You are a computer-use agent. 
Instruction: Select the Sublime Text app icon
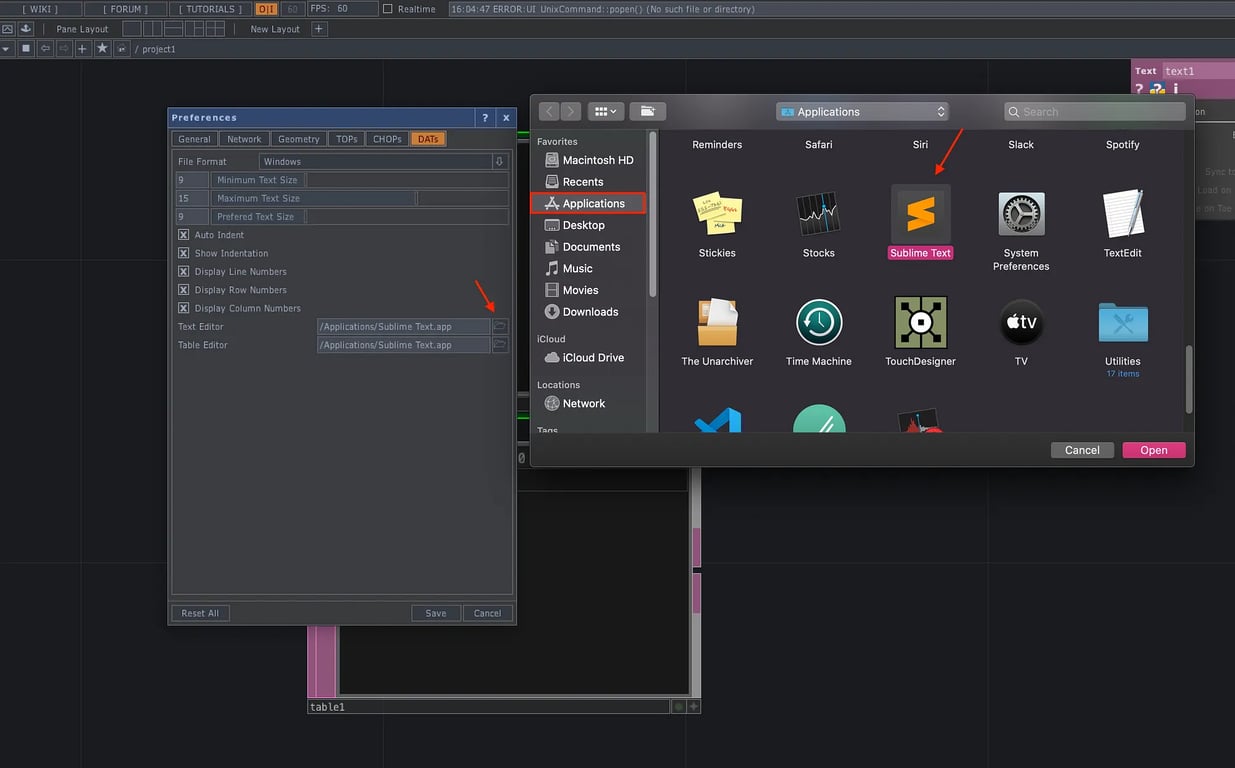(920, 214)
